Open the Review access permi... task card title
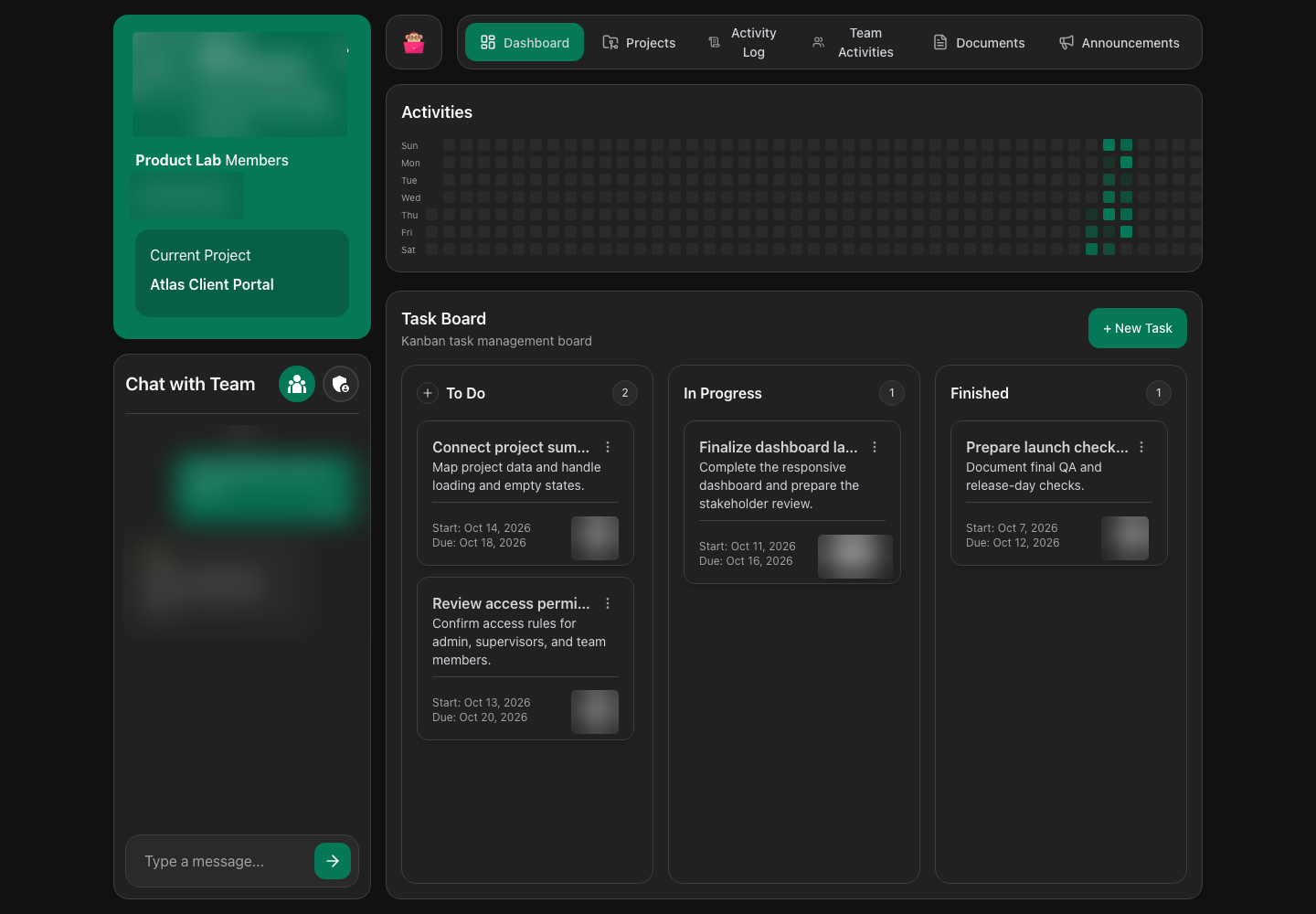 pyautogui.click(x=511, y=603)
